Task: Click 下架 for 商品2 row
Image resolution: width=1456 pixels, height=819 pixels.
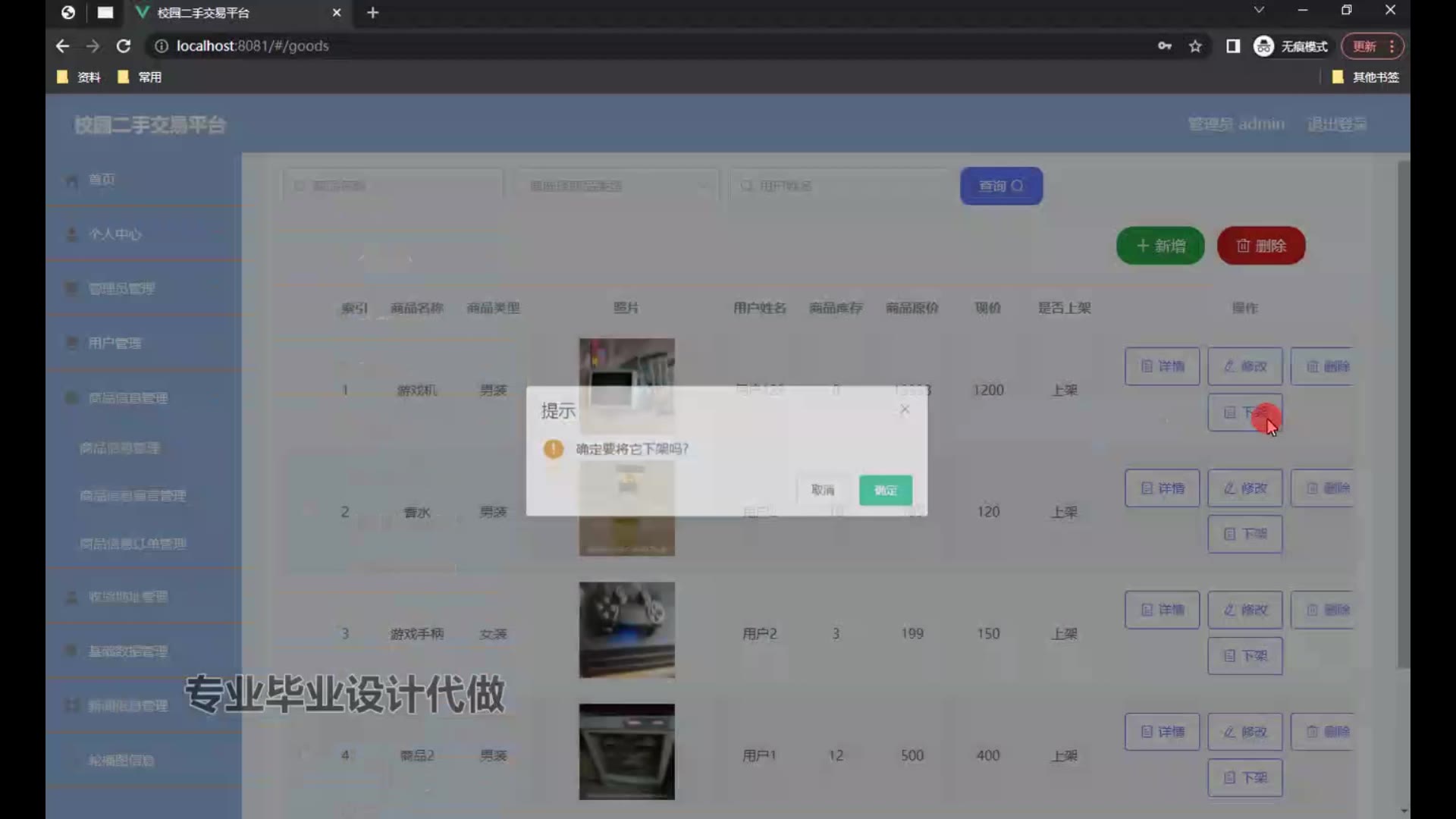Action: tap(1244, 777)
